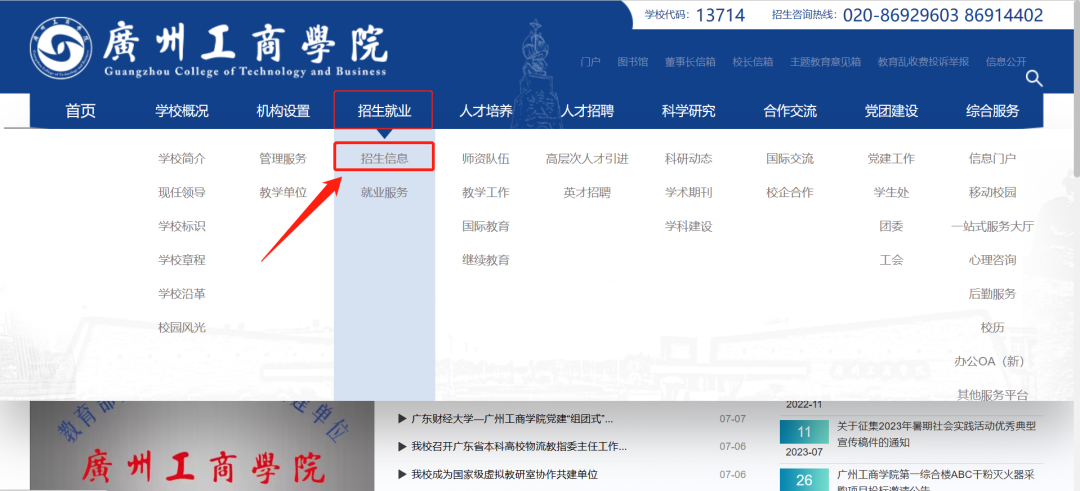Viewport: 1080px width, 491px height.
Task: Open 后勤服务 link
Action: [x=993, y=294]
